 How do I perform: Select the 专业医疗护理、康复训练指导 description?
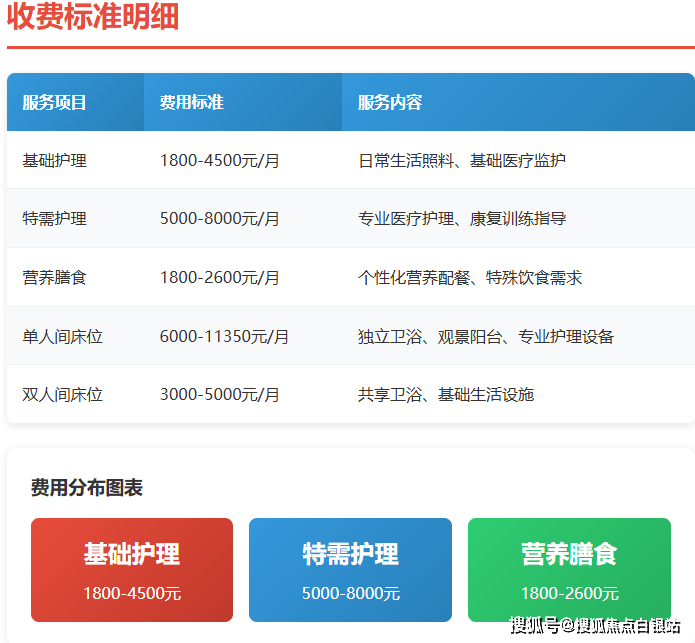pos(461,218)
